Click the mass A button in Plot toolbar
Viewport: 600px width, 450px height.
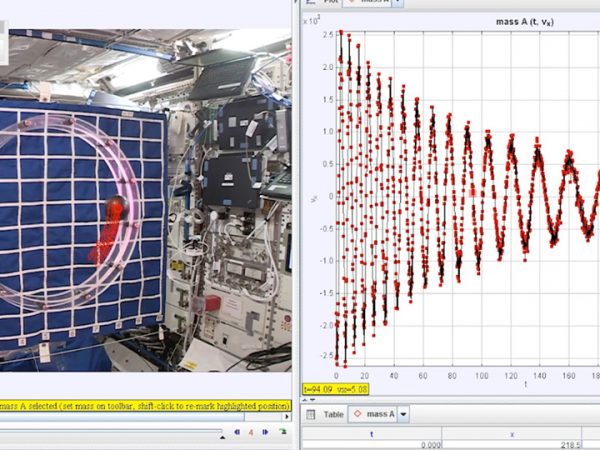tap(368, 3)
